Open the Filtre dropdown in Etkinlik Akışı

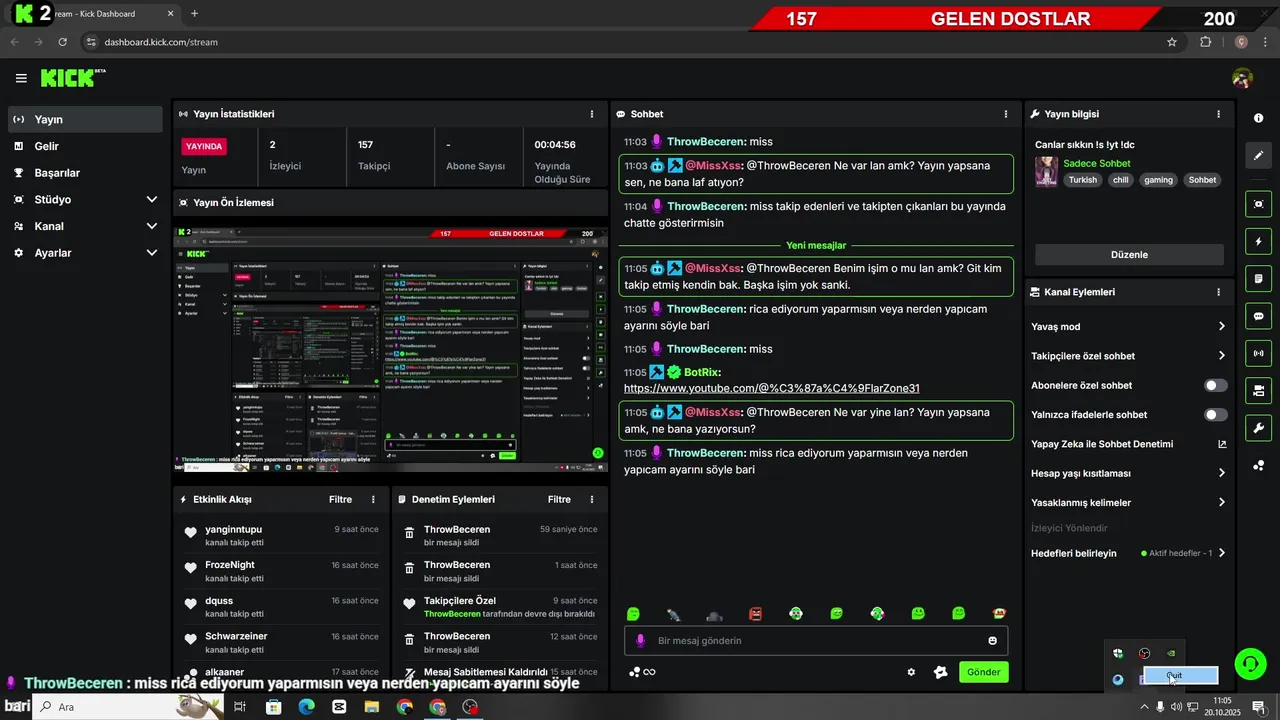(340, 499)
